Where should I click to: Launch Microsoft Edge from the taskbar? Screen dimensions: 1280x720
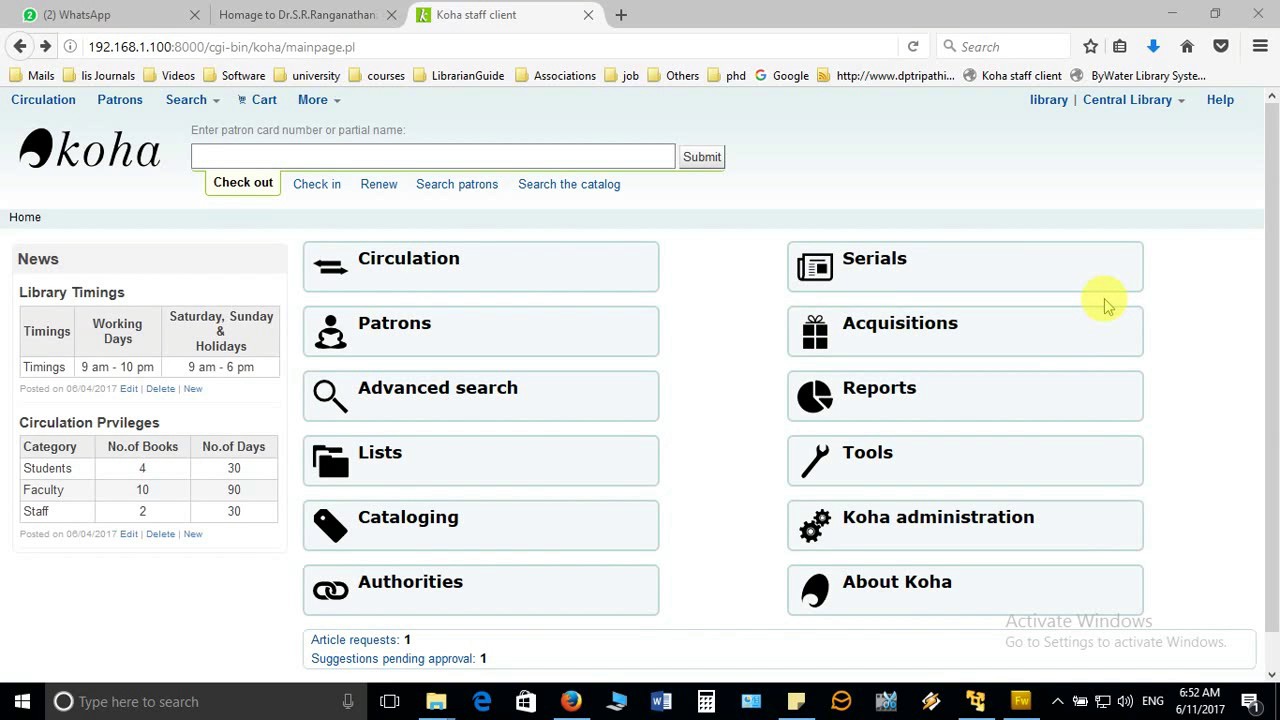tap(481, 701)
